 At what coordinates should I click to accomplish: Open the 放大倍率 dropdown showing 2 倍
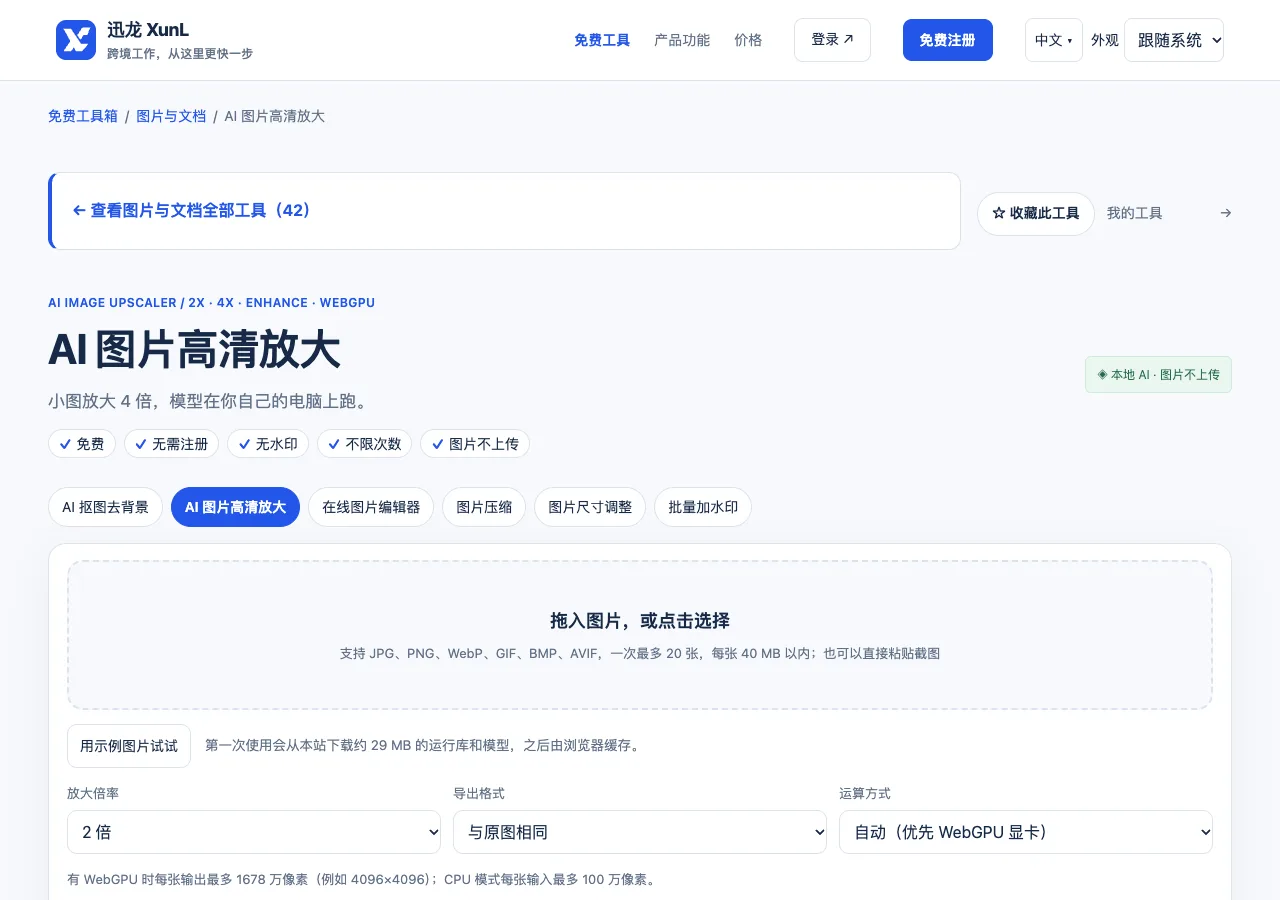(x=254, y=832)
